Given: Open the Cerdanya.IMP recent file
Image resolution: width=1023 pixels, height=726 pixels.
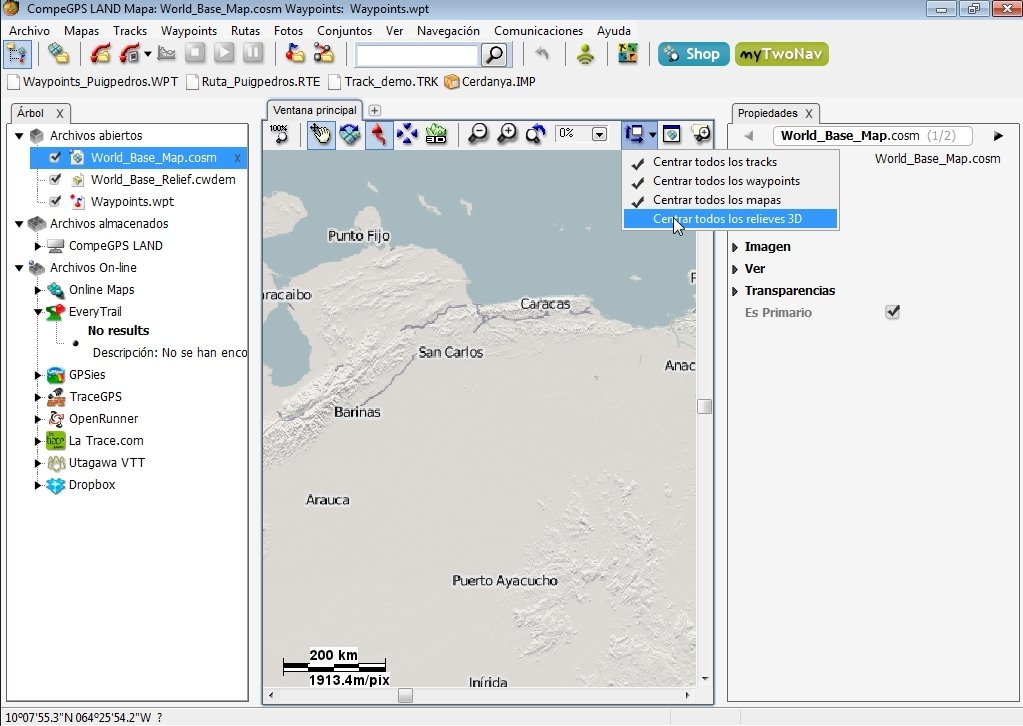Looking at the screenshot, I should [490, 82].
